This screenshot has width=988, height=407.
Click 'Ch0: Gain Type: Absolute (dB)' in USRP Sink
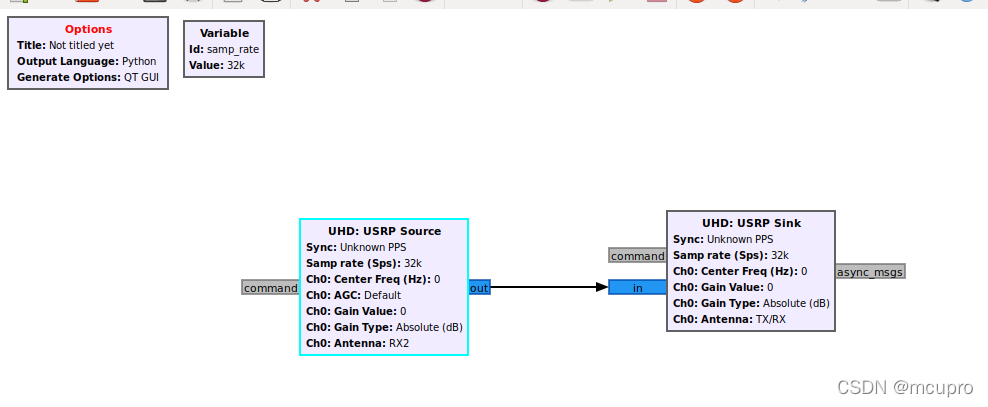coord(751,303)
